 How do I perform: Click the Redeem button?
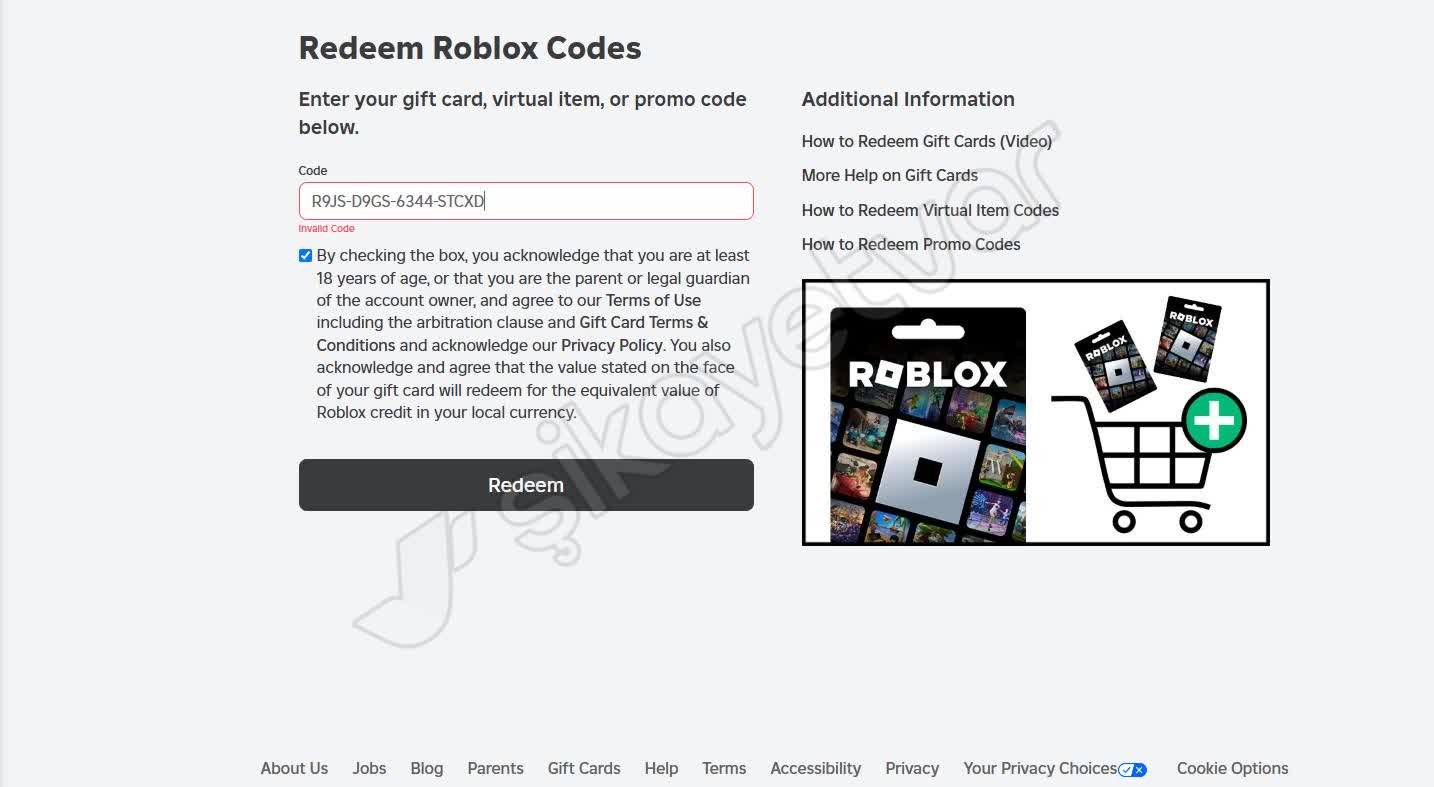point(526,485)
